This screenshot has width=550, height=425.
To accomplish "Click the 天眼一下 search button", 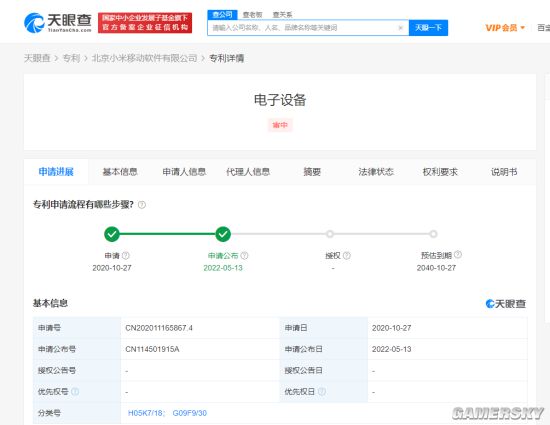I will tap(428, 28).
